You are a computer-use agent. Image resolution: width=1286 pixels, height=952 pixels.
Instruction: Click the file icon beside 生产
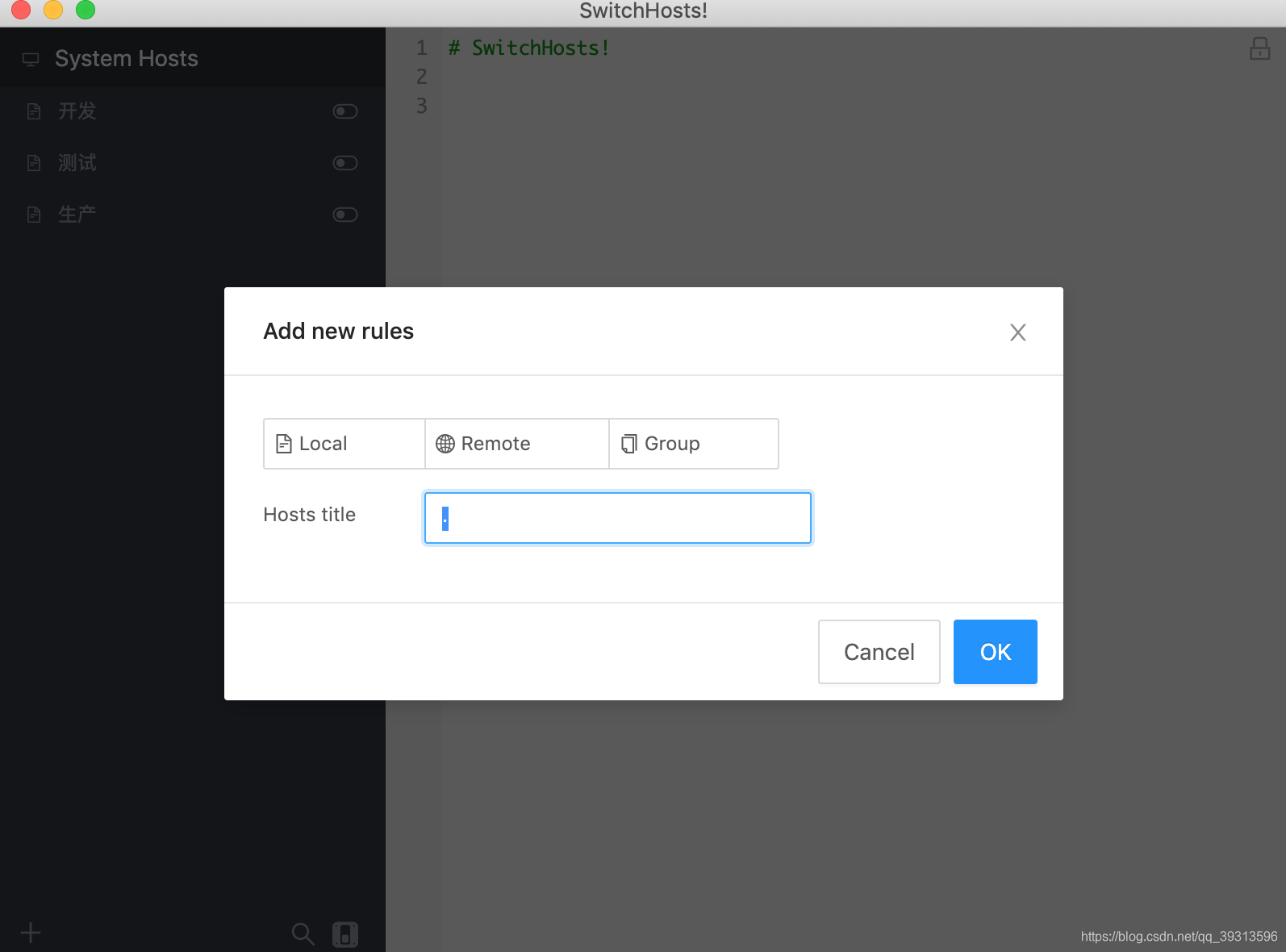point(34,215)
